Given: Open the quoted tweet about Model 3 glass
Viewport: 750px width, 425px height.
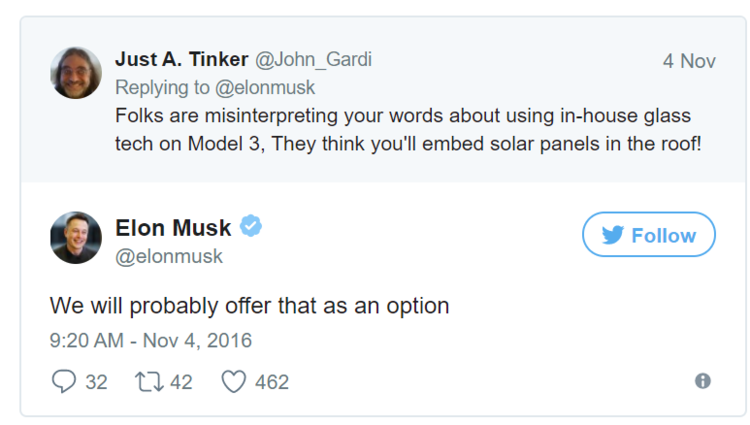Looking at the screenshot, I should (408, 130).
